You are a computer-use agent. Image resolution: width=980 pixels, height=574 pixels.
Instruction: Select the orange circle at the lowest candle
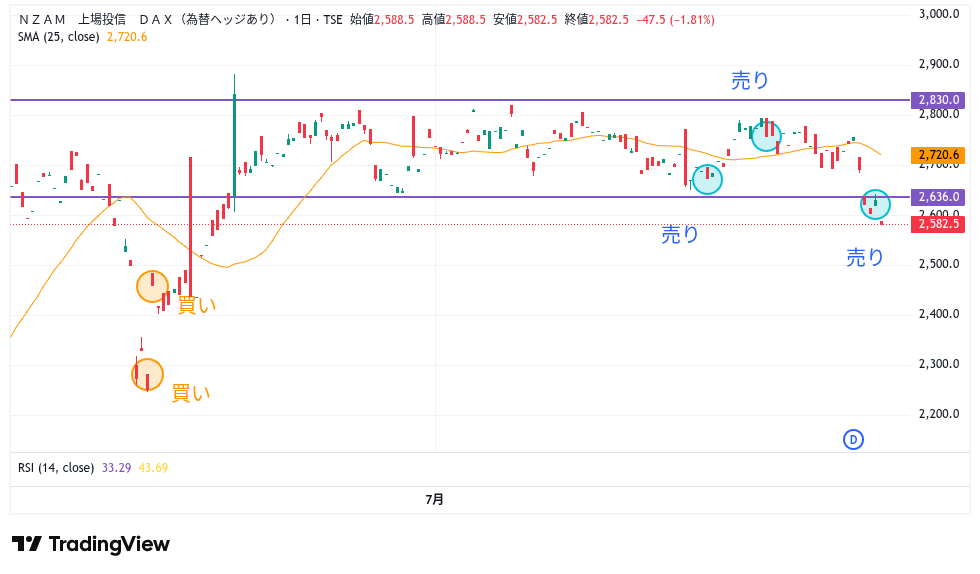147,374
